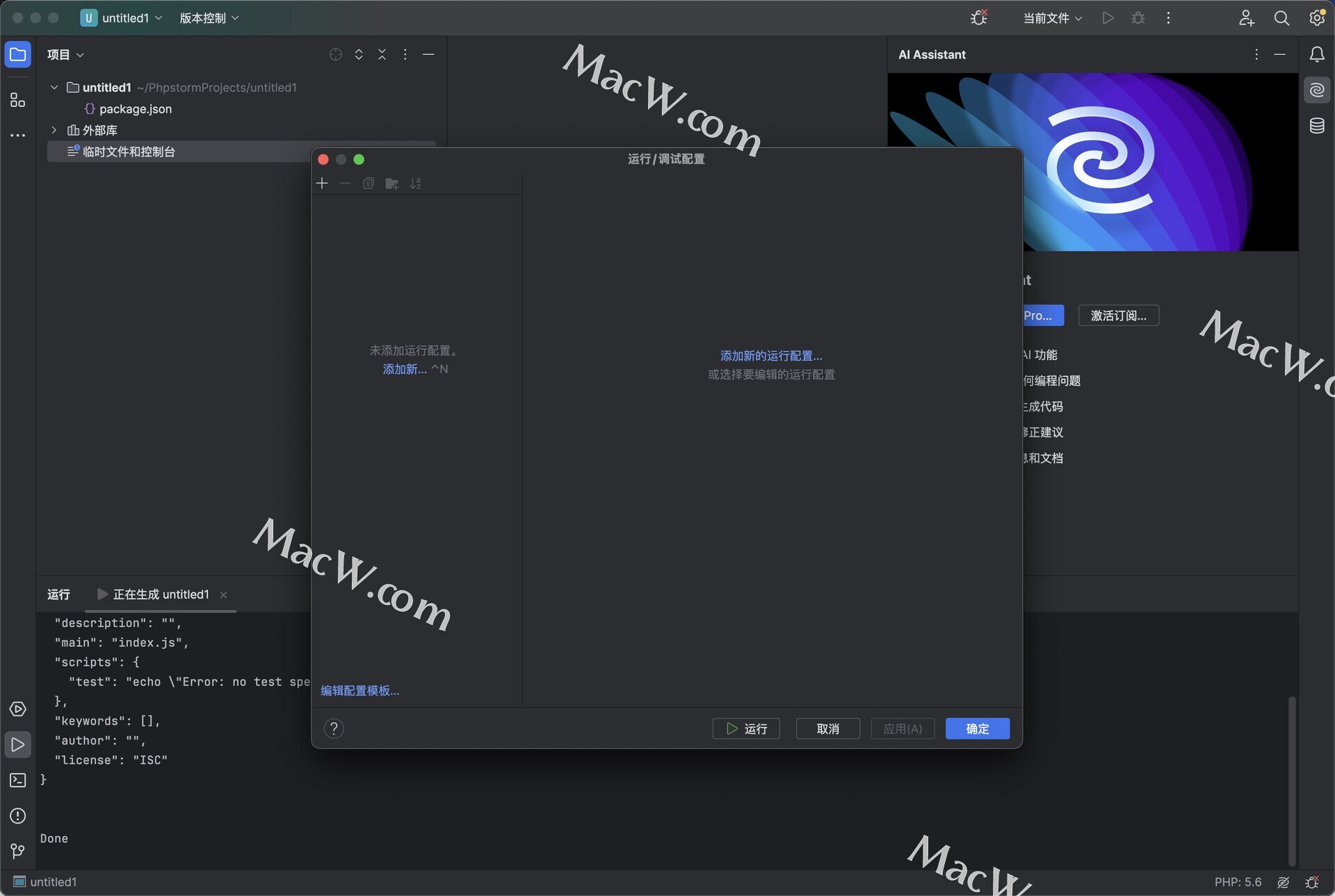This screenshot has height=896, width=1335.
Task: Open the Database tool window icon
Action: click(1317, 126)
